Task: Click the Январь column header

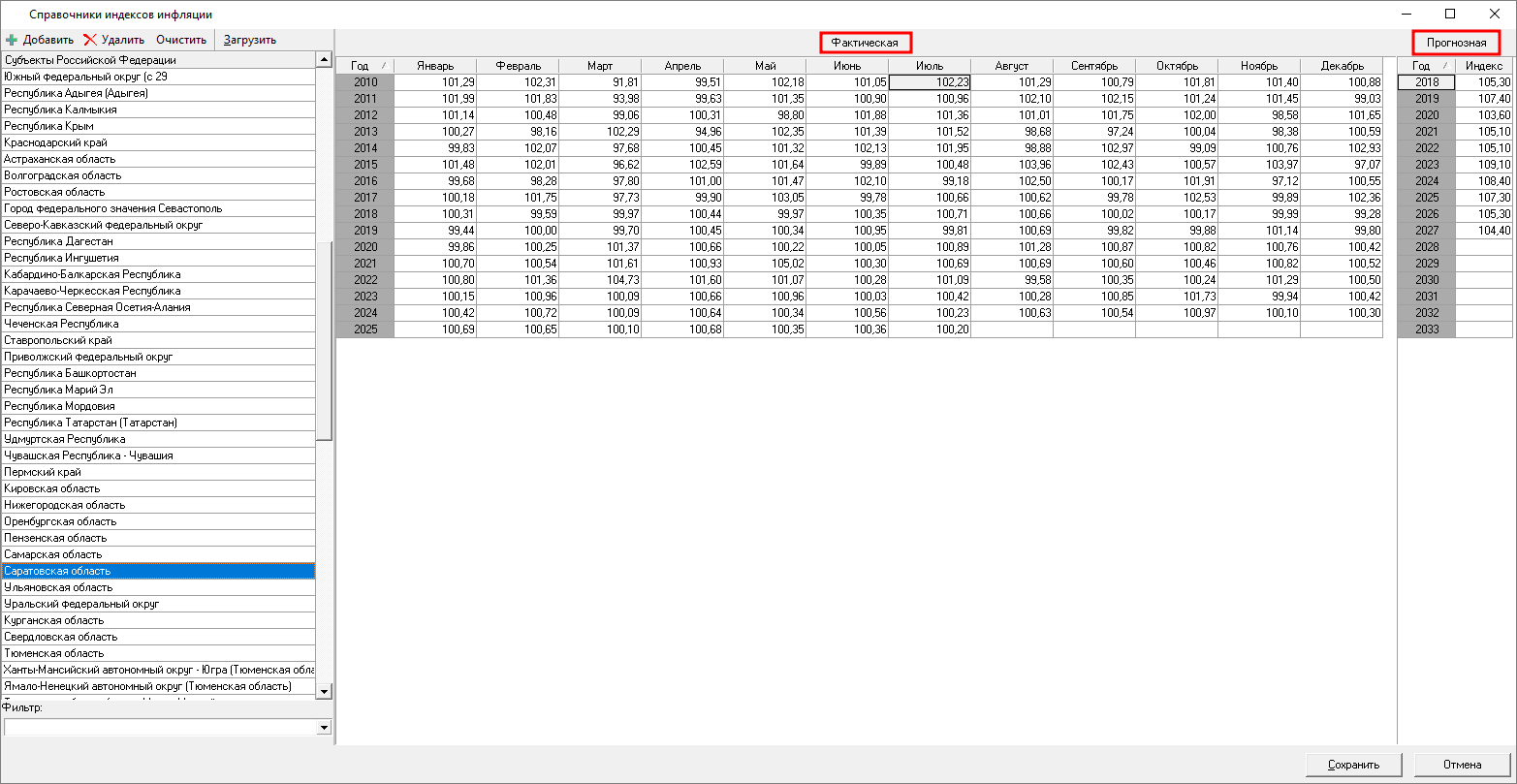Action: [435, 66]
